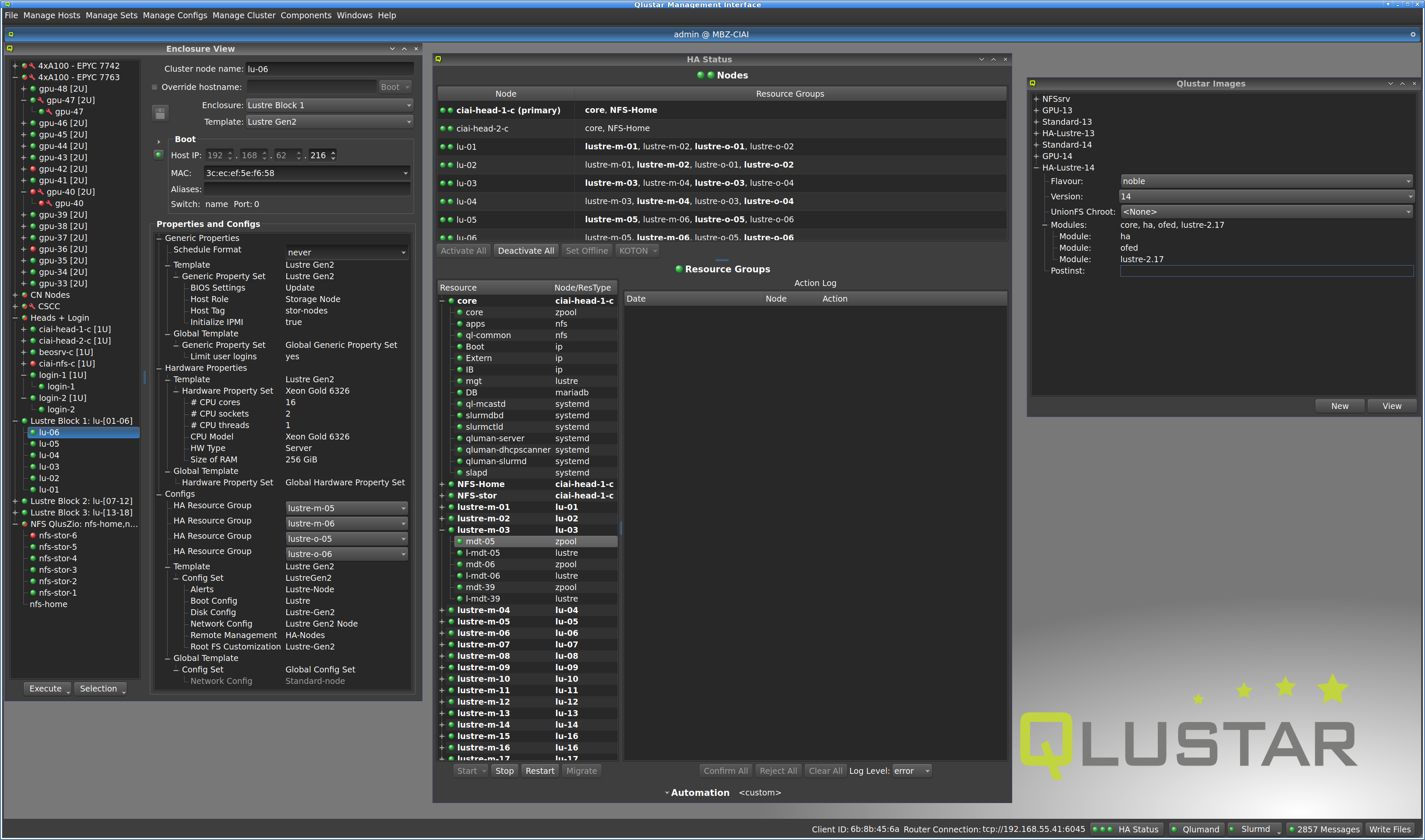Image resolution: width=1425 pixels, height=840 pixels.
Task: Open the Windows menu
Action: pos(354,15)
